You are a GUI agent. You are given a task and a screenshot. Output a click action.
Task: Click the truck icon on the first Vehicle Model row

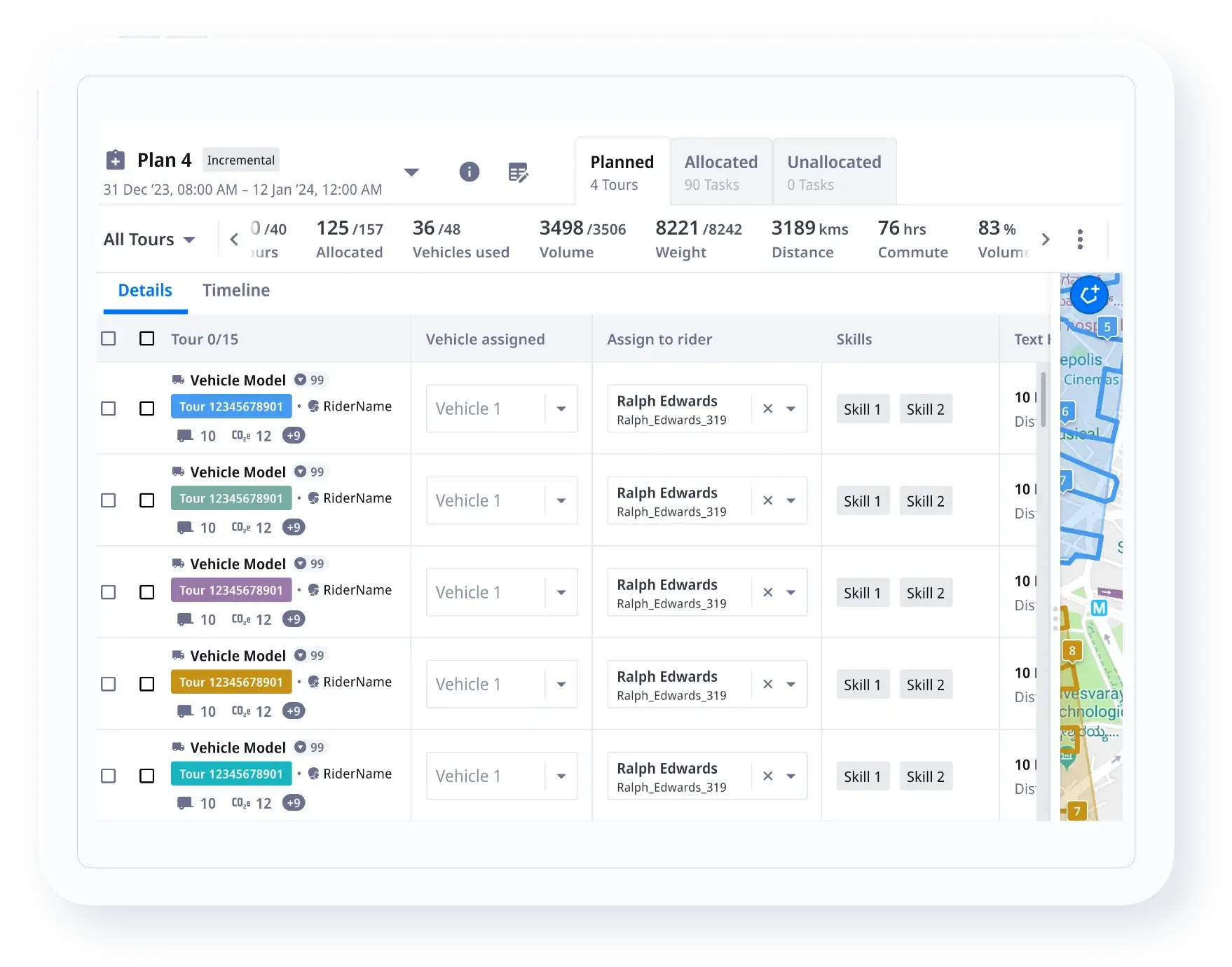pos(177,380)
